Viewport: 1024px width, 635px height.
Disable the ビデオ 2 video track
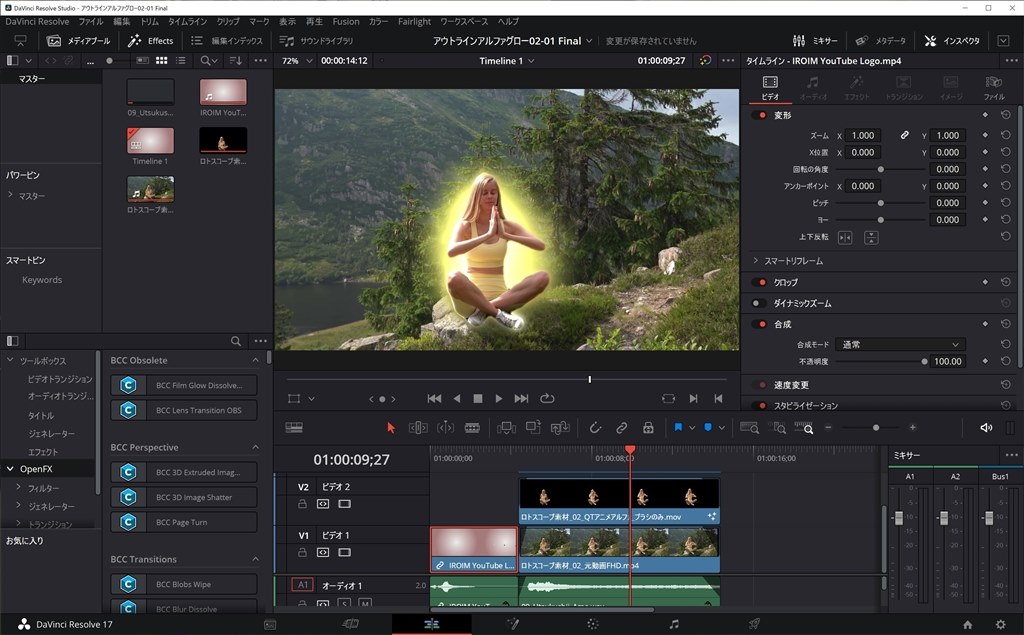pos(344,504)
